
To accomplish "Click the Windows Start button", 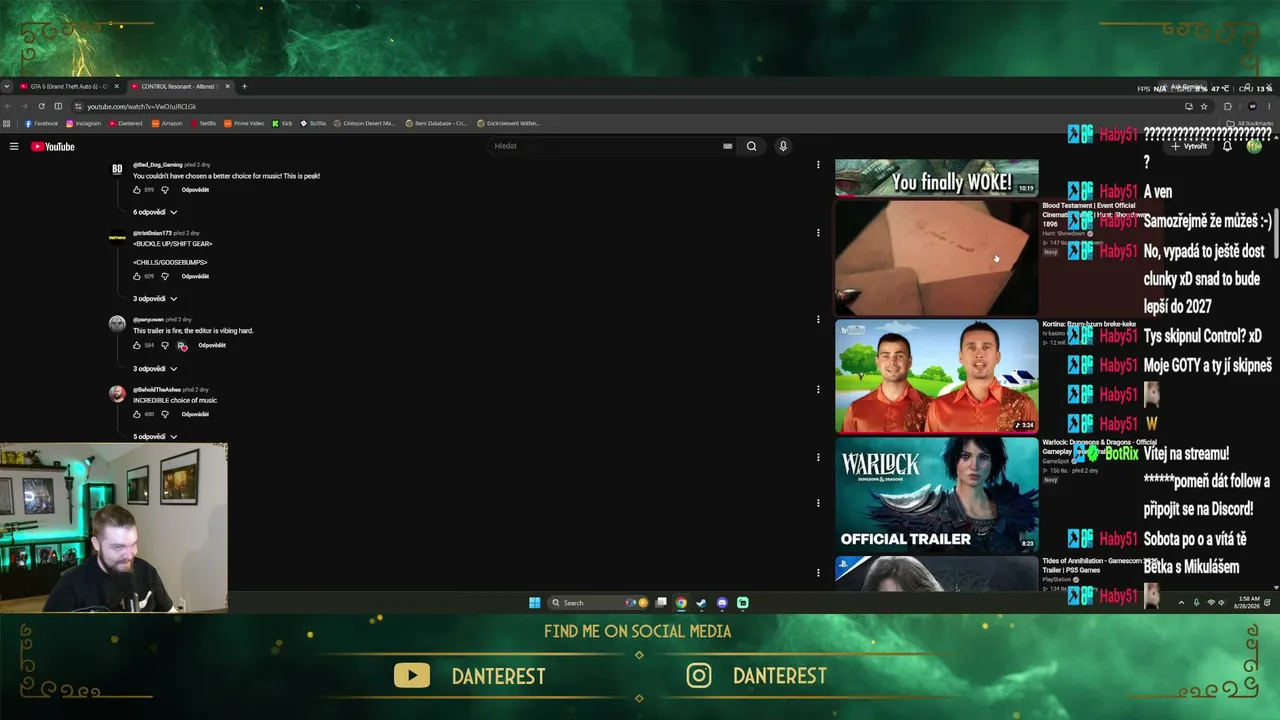I will click(535, 603).
